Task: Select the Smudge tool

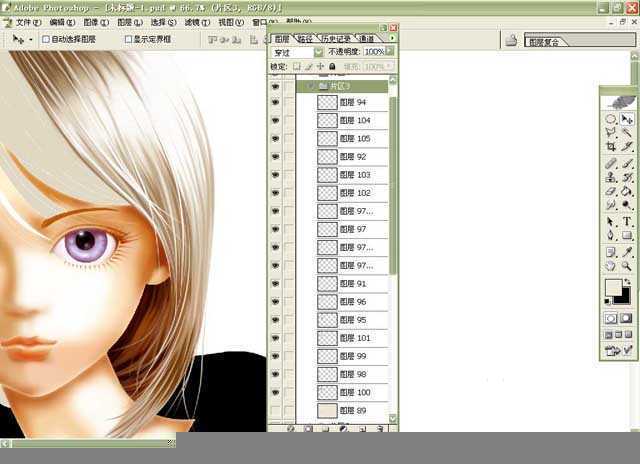Action: 611,204
